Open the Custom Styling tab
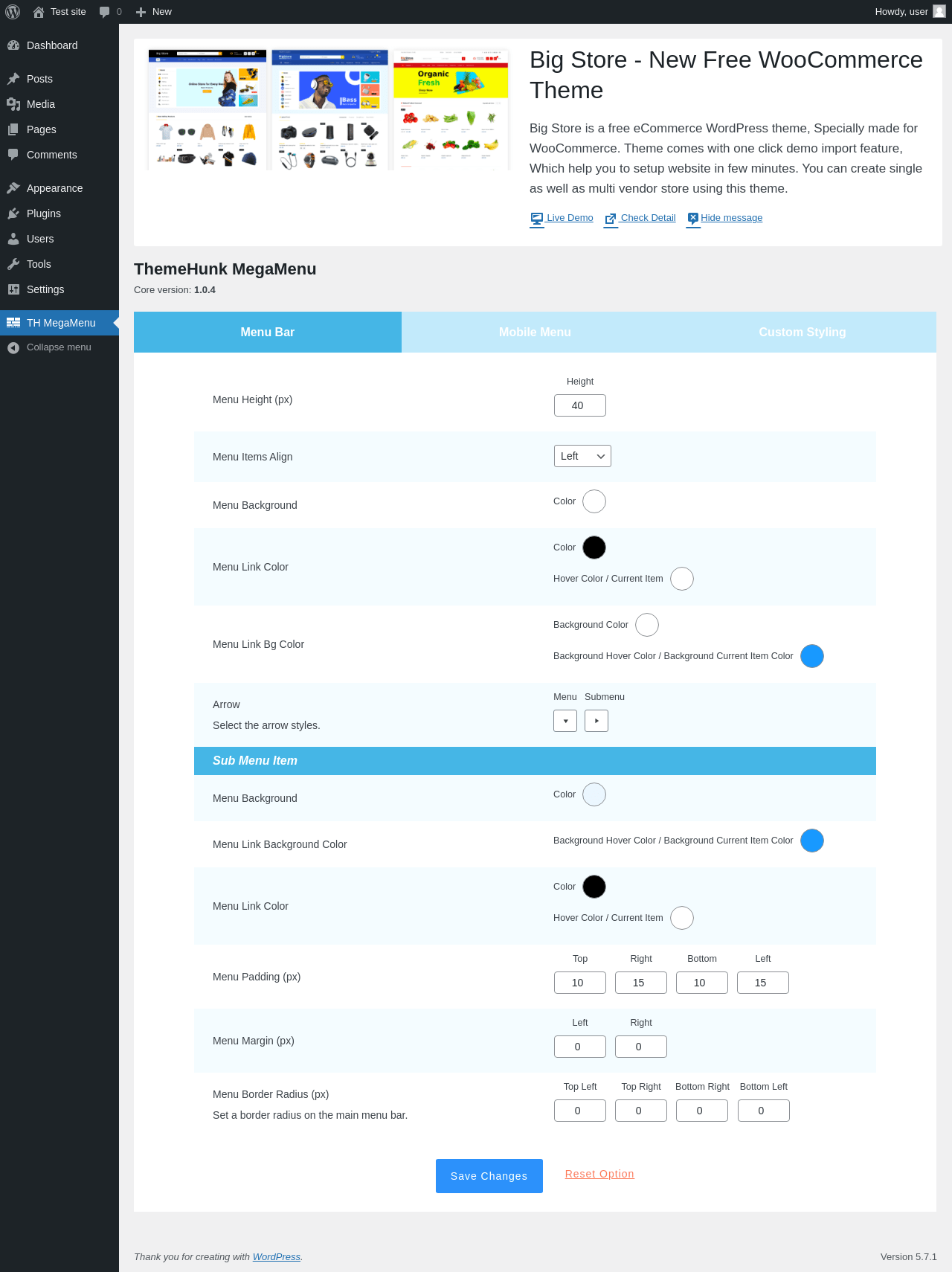 coord(803,332)
